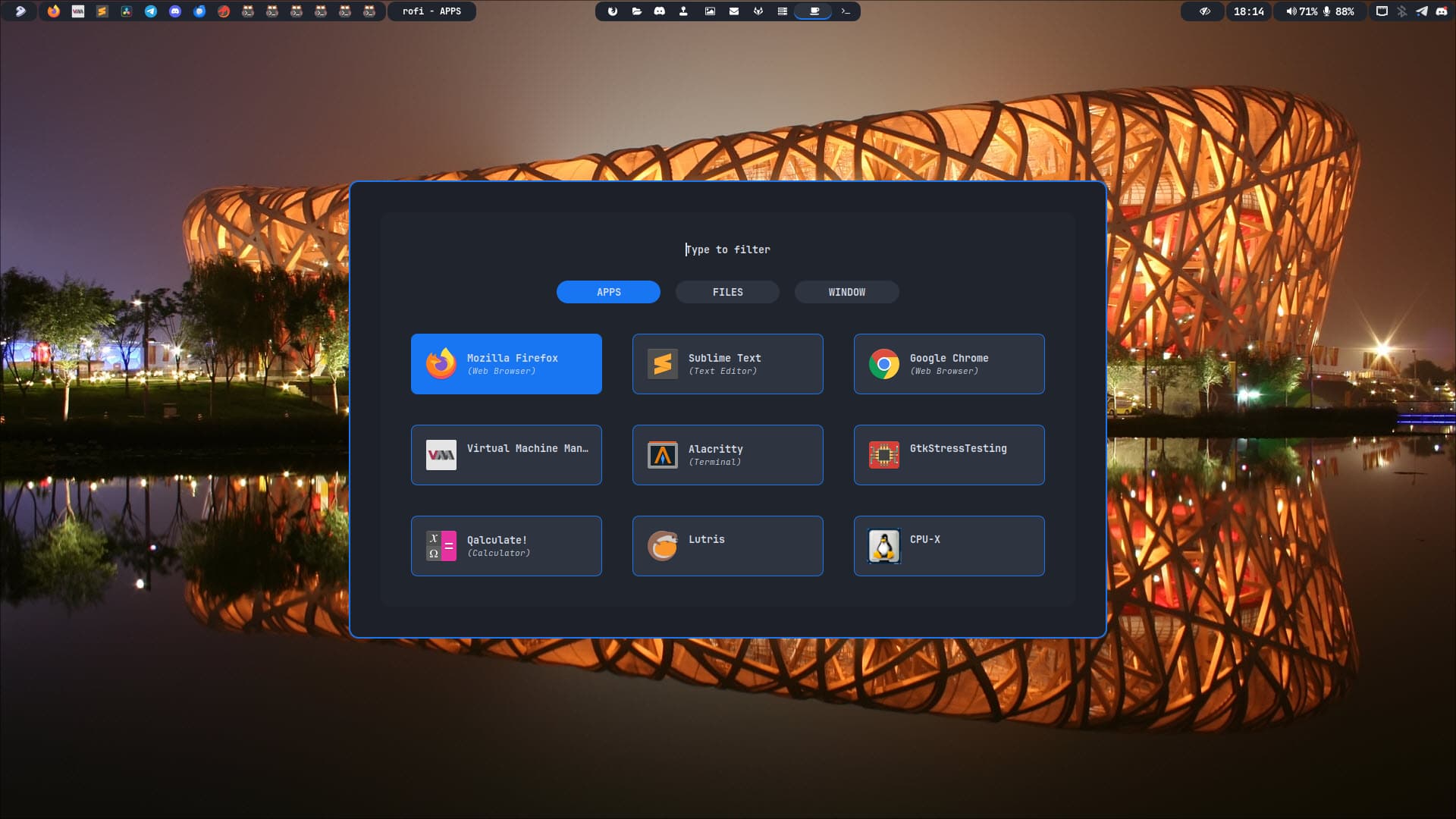Open GtkStressTesting from the rofi grid
Viewport: 1456px width, 819px height.
point(949,455)
